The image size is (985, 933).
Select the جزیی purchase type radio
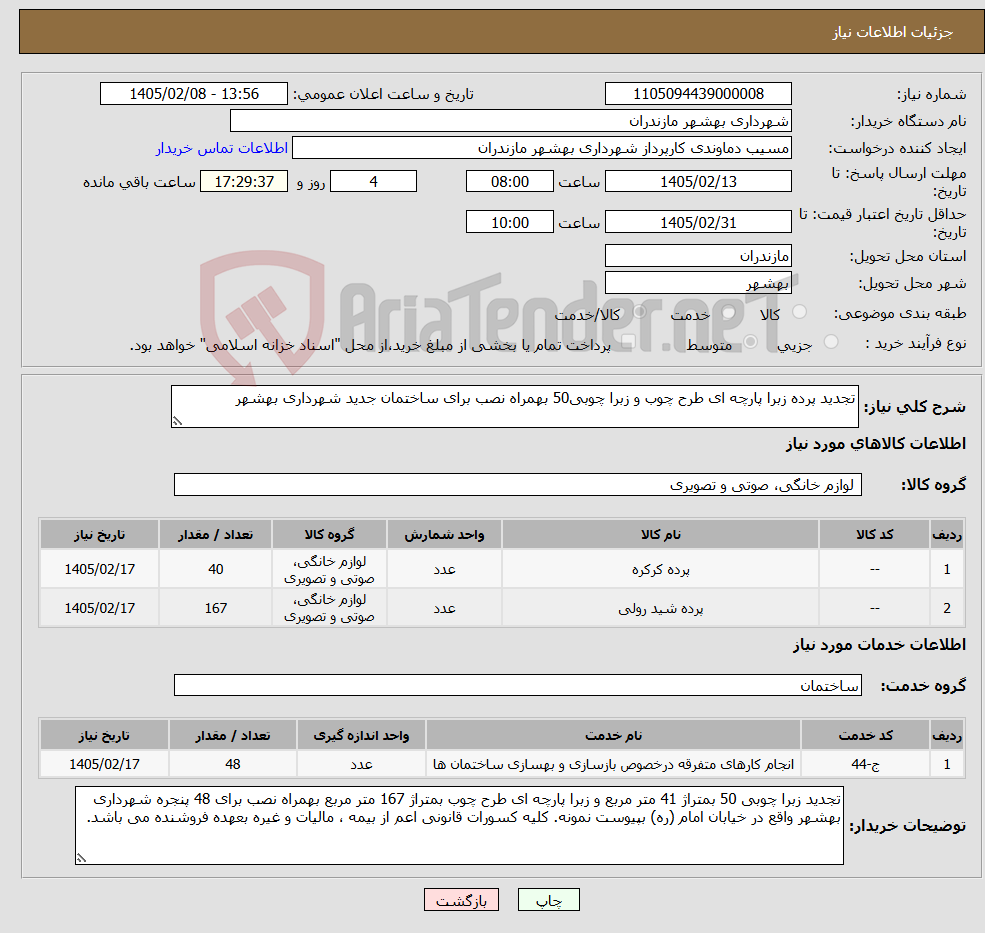830,342
